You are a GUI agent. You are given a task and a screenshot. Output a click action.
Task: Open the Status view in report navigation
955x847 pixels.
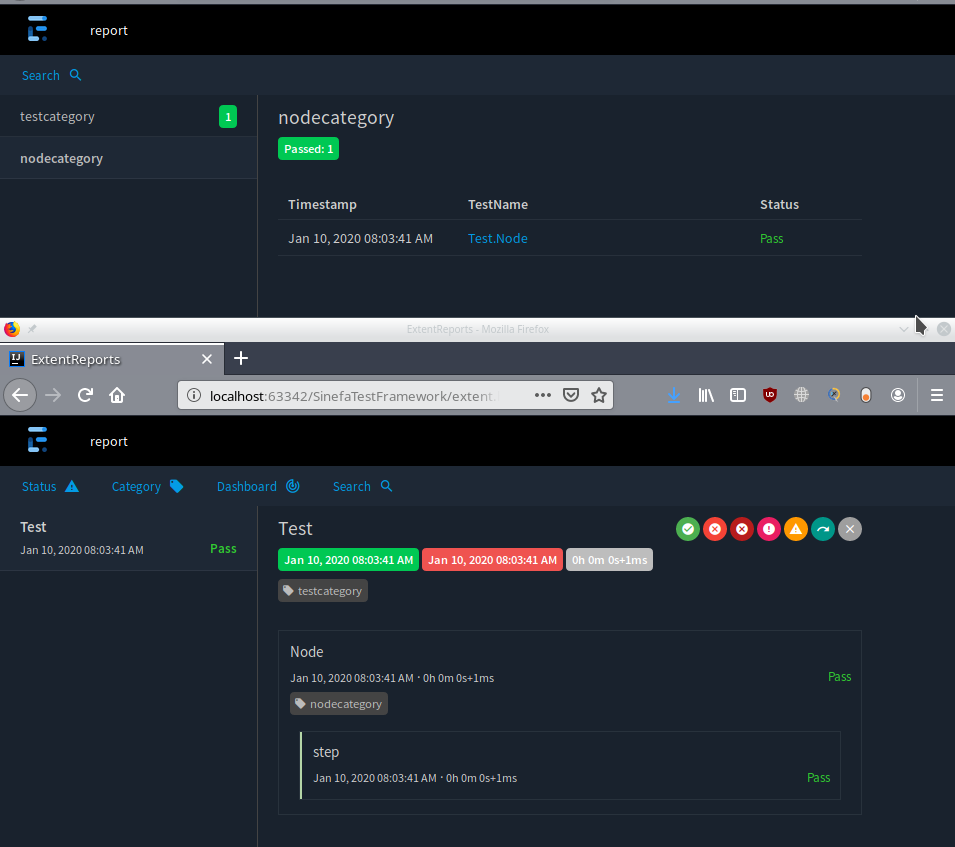point(51,486)
